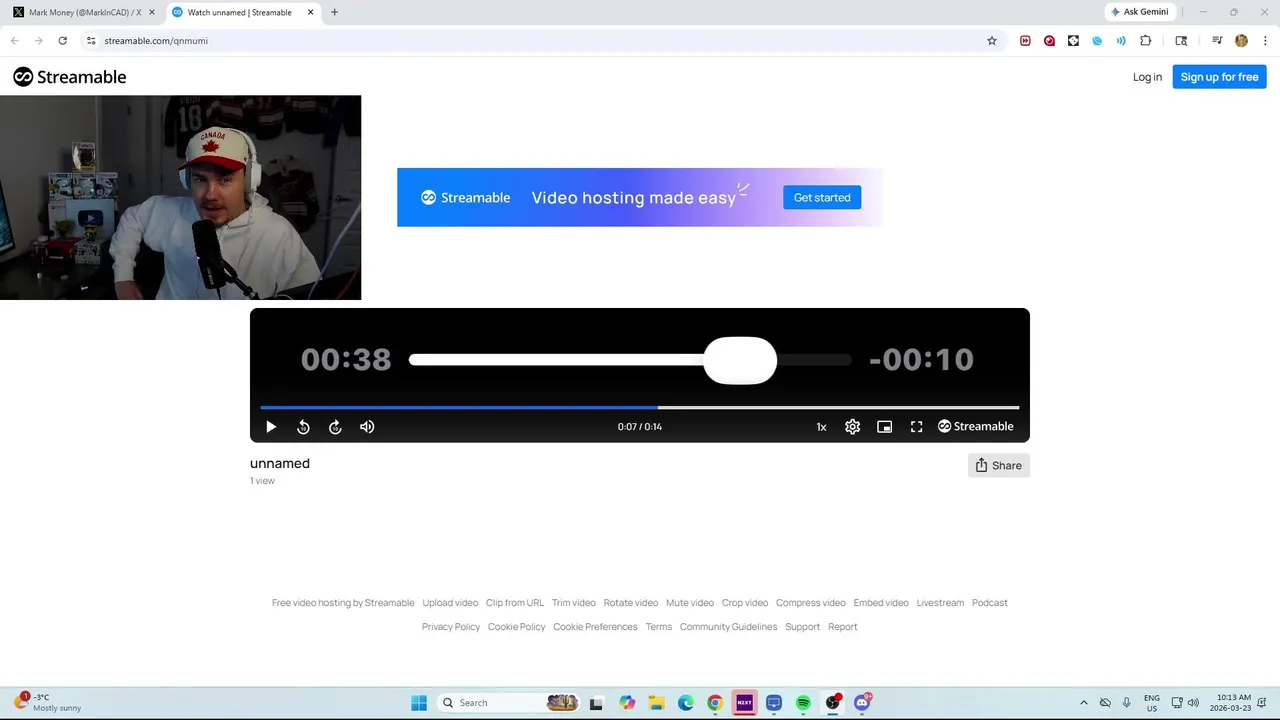Open Livestream footer link
This screenshot has height=720, width=1280.
tap(940, 603)
